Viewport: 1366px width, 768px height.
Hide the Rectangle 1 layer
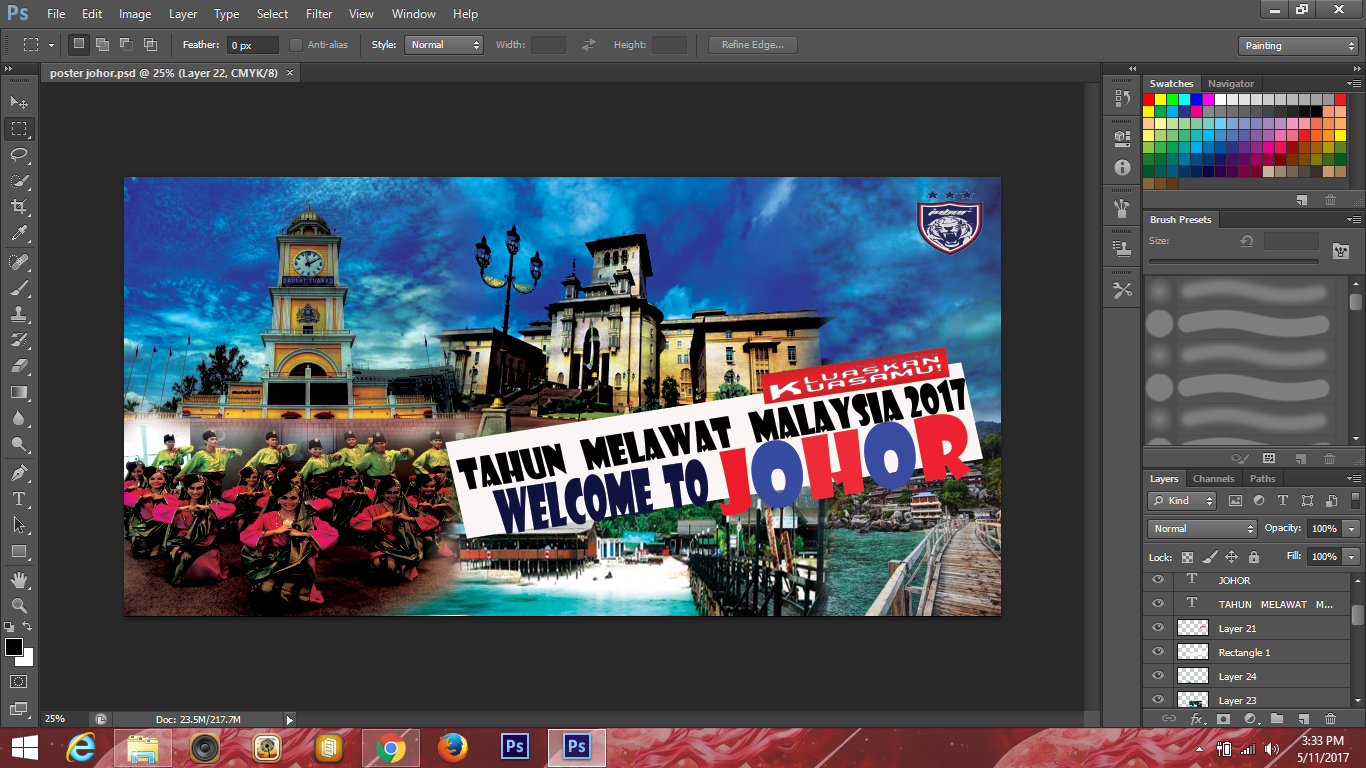1158,651
